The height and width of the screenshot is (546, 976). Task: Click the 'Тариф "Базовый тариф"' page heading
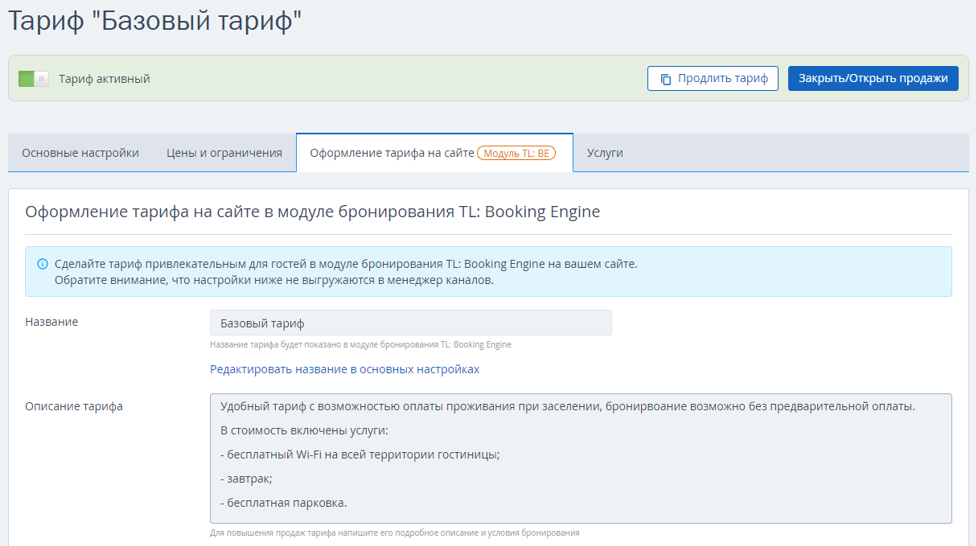[154, 21]
